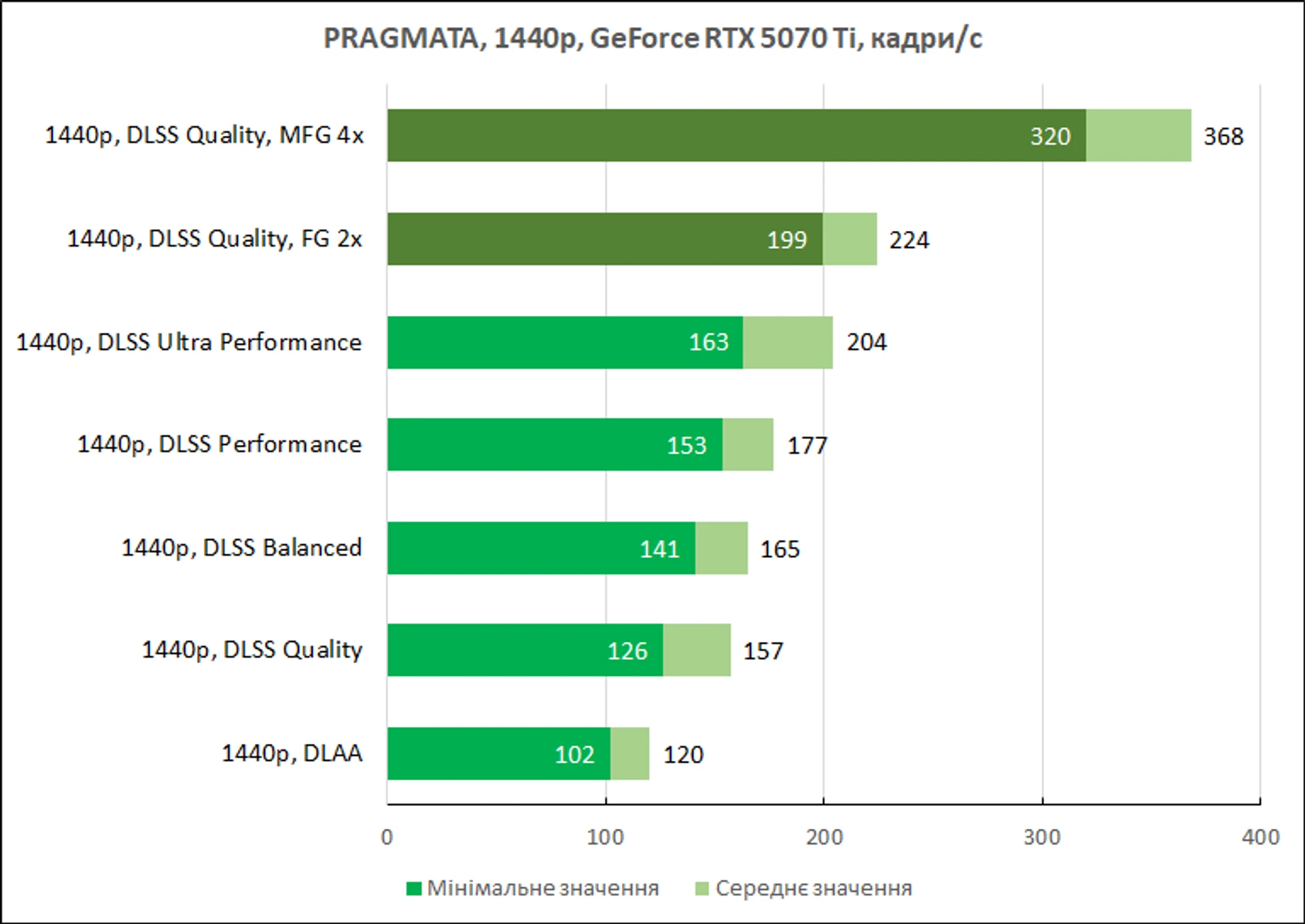The image size is (1305, 924).
Task: Click the light green segment of the DLAA bar
Action: [x=629, y=753]
